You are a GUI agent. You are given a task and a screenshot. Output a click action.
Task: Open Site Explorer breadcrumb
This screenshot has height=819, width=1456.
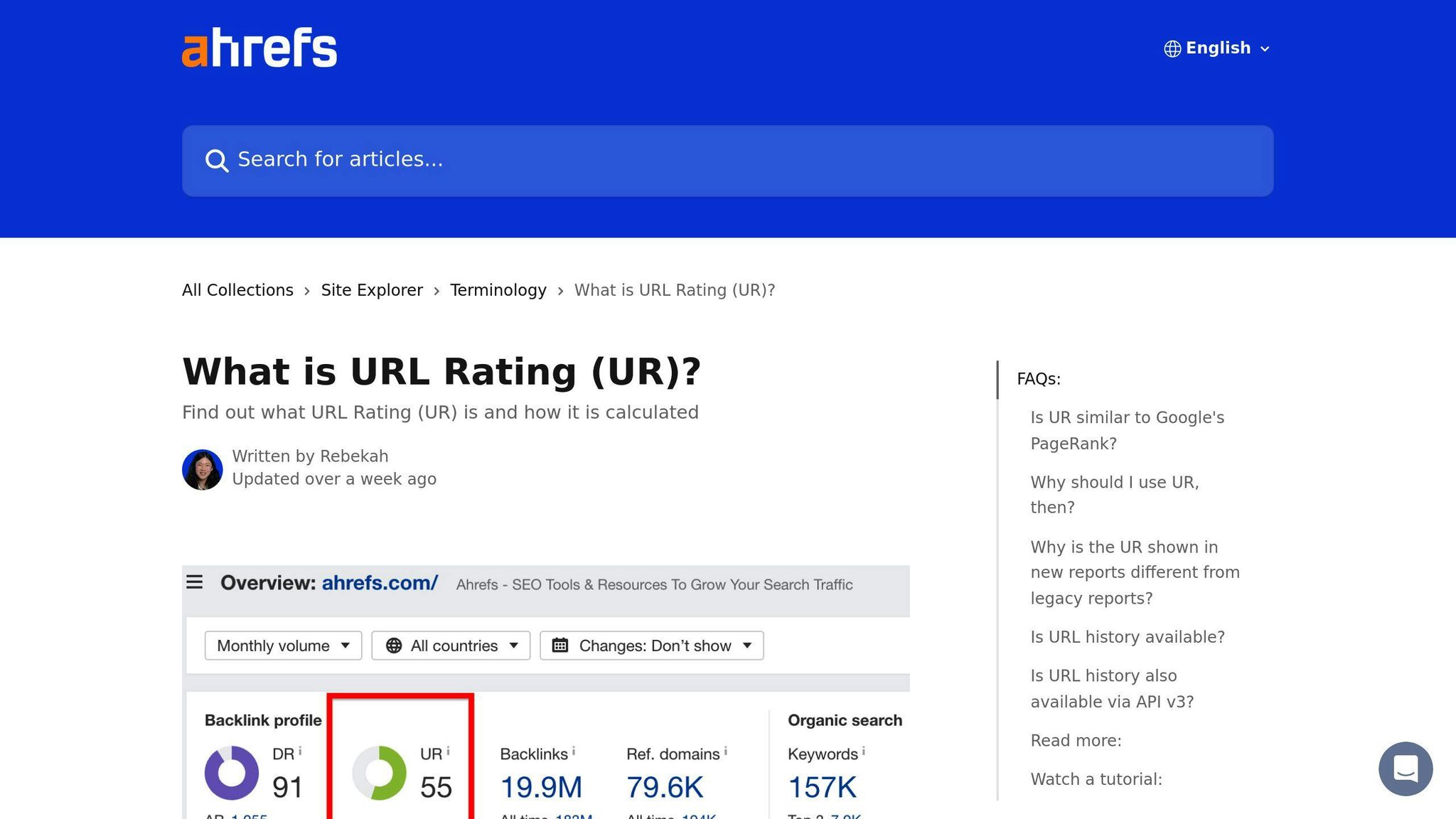(x=372, y=290)
